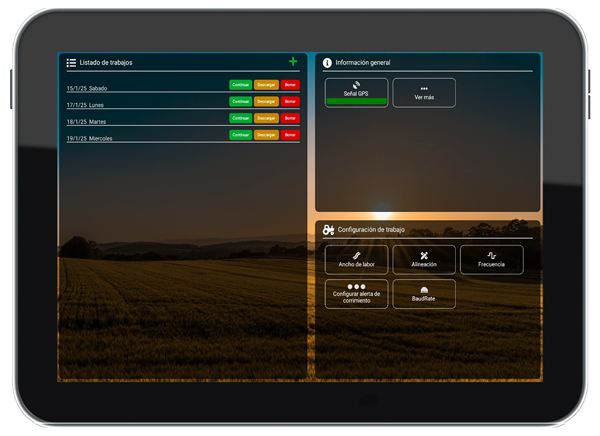Open the BaudRate setting
This screenshot has width=600, height=436.
(424, 294)
